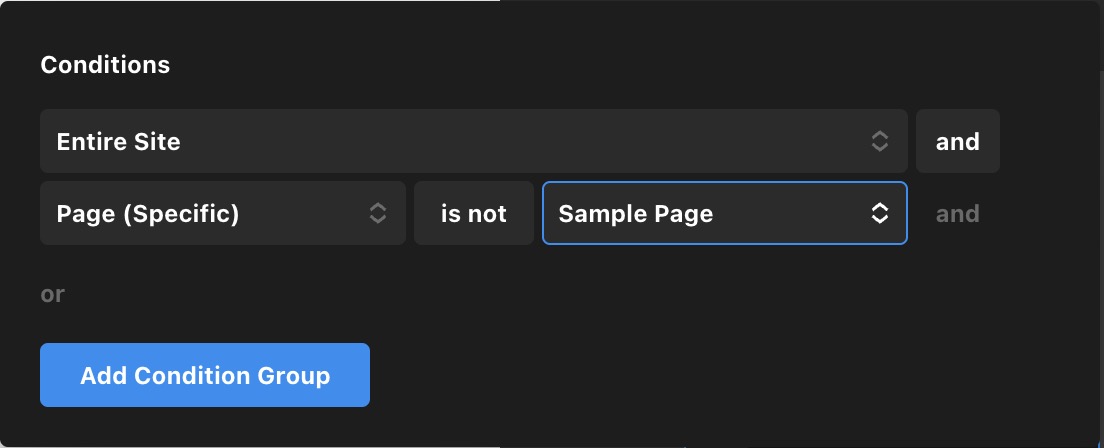Expand the Page (Specific) condition type dropdown
The height and width of the screenshot is (448, 1104).
pyautogui.click(x=222, y=213)
